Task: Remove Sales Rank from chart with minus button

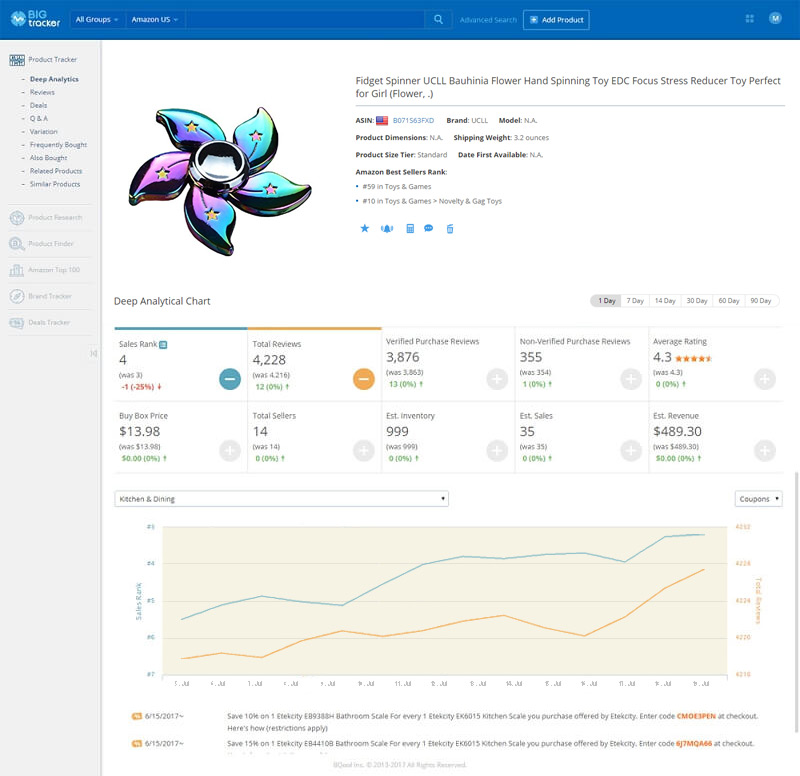Action: point(230,379)
